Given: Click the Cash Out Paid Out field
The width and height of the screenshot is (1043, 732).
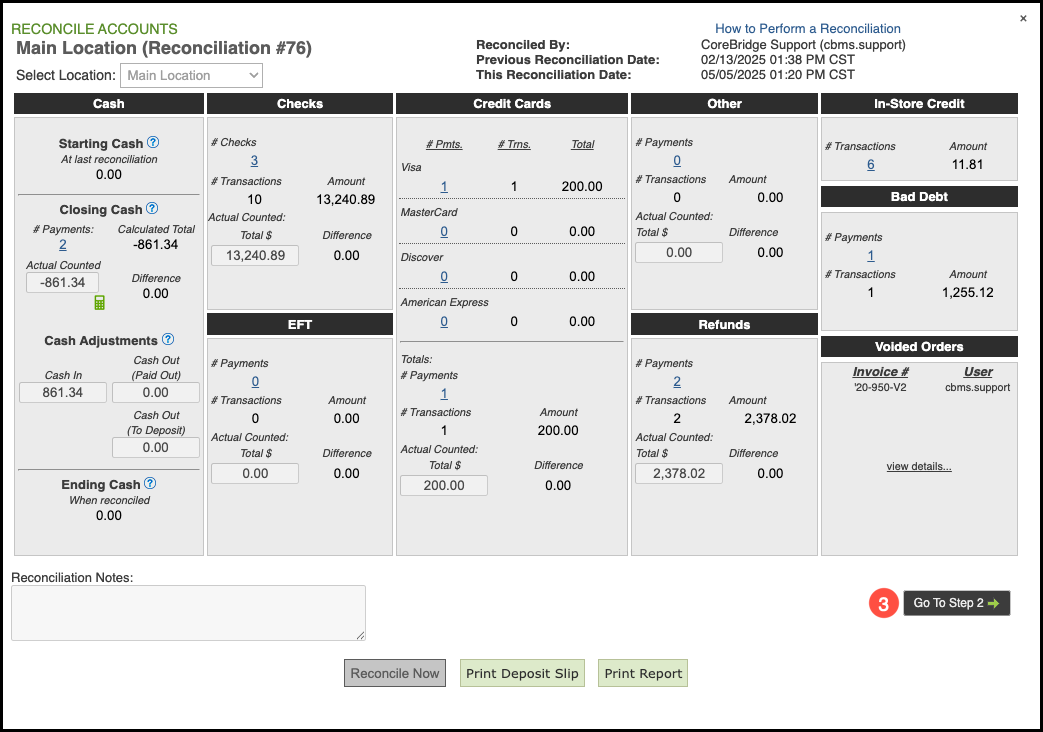Looking at the screenshot, I should pyautogui.click(x=156, y=393).
